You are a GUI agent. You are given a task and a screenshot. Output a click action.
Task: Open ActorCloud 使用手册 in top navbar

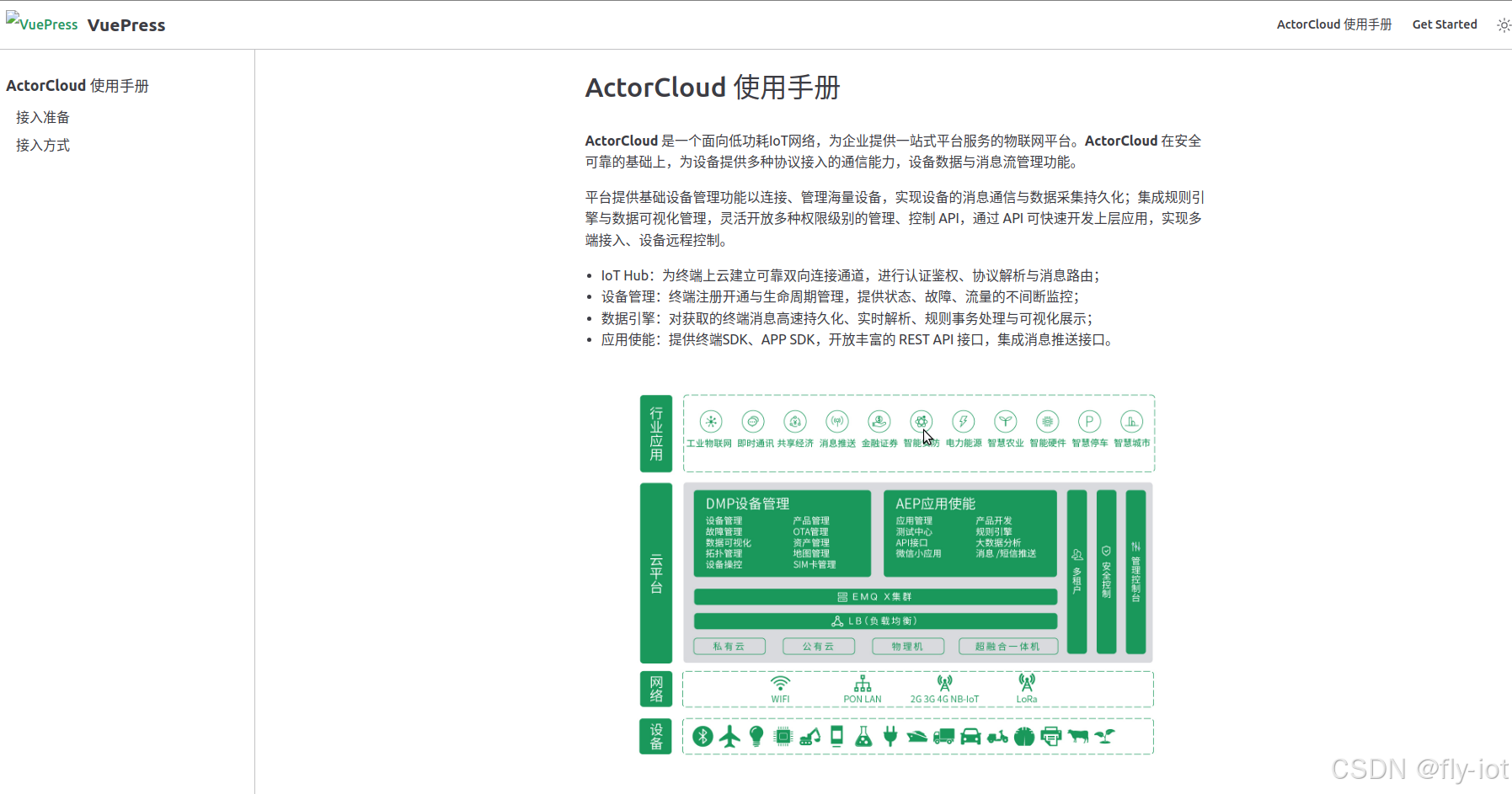[x=1334, y=24]
